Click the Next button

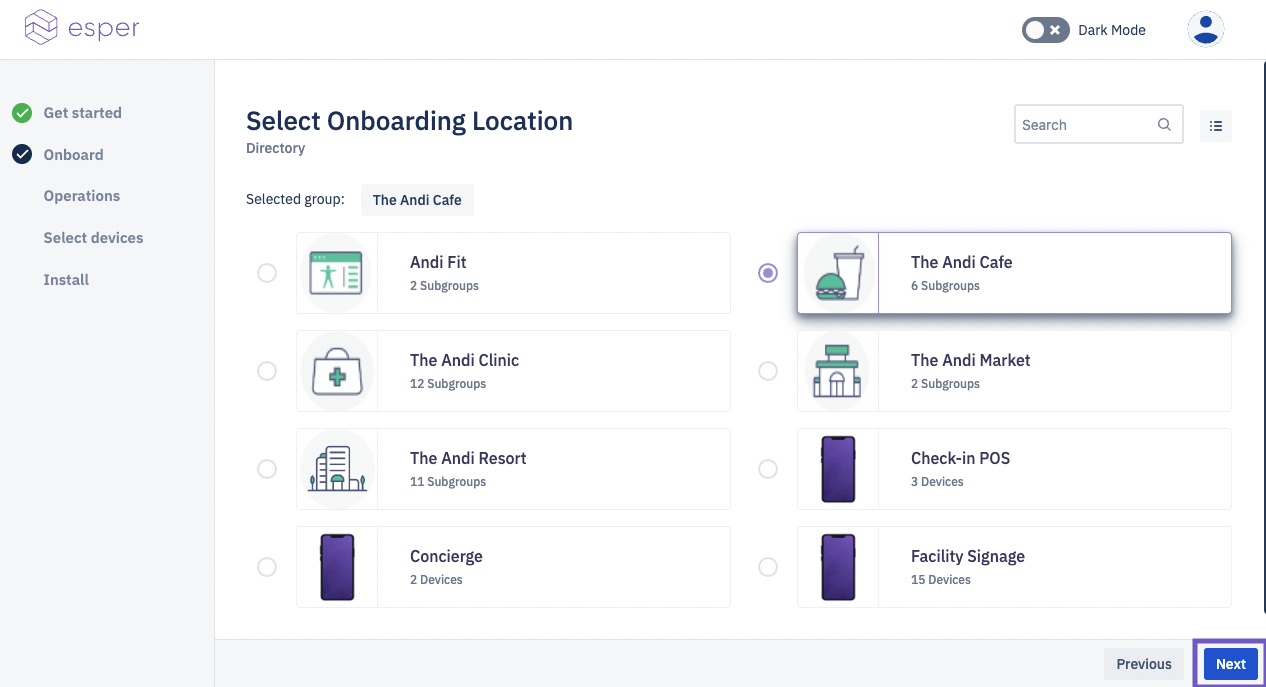(x=1230, y=664)
